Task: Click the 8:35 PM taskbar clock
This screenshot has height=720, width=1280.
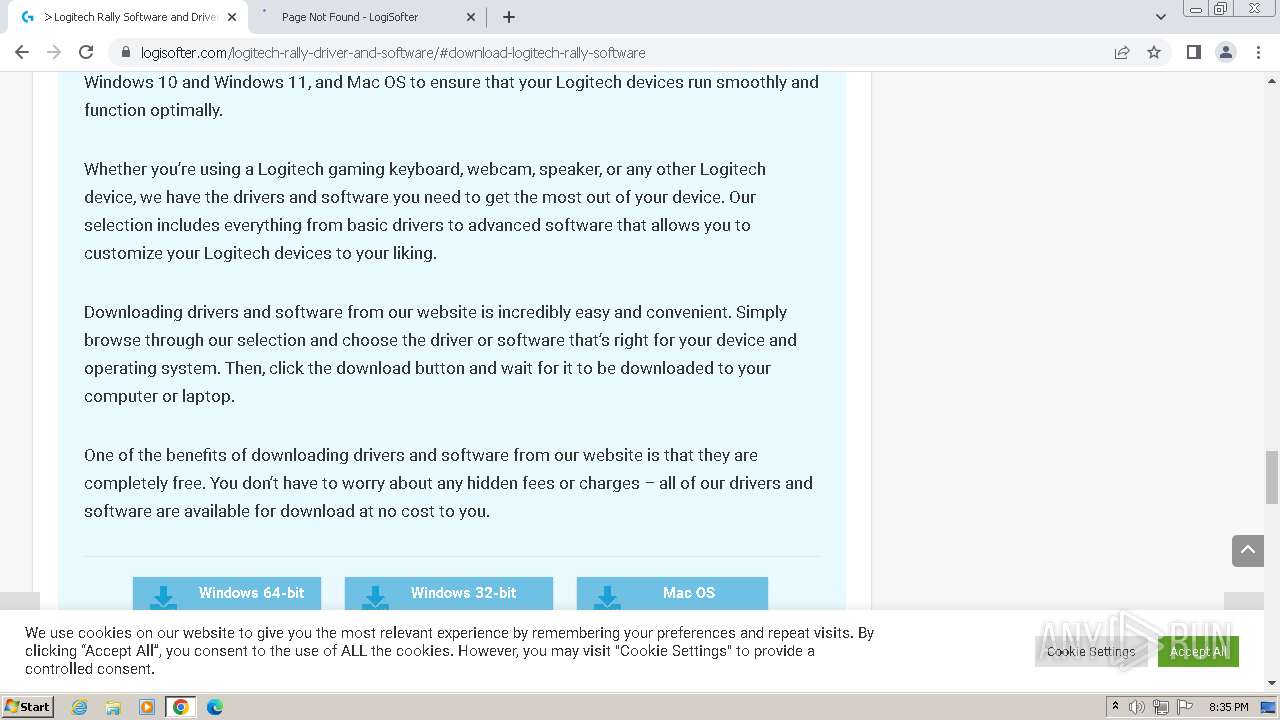Action: [x=1228, y=707]
